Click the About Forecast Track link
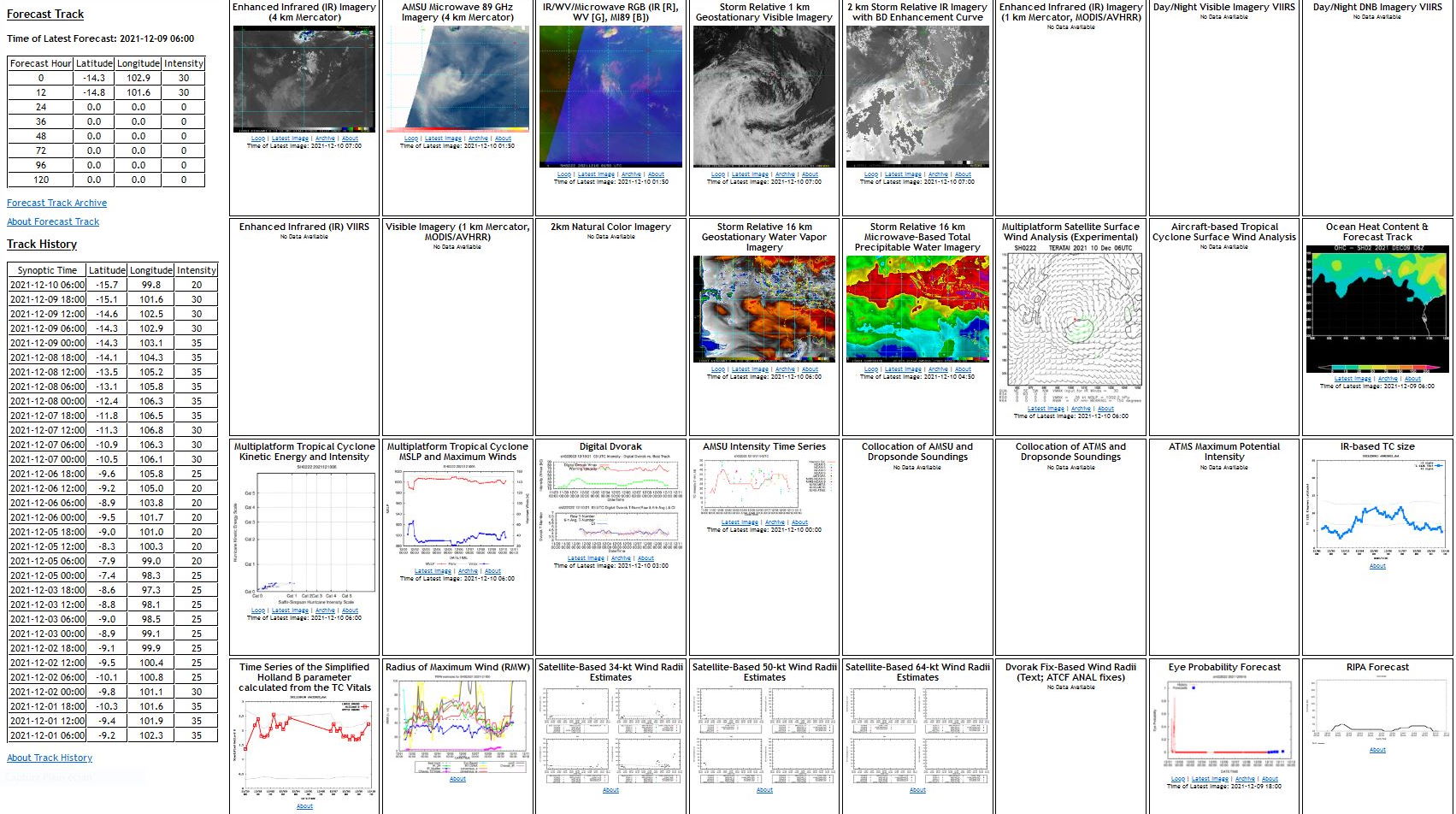This screenshot has width=1456, height=814. 52,221
